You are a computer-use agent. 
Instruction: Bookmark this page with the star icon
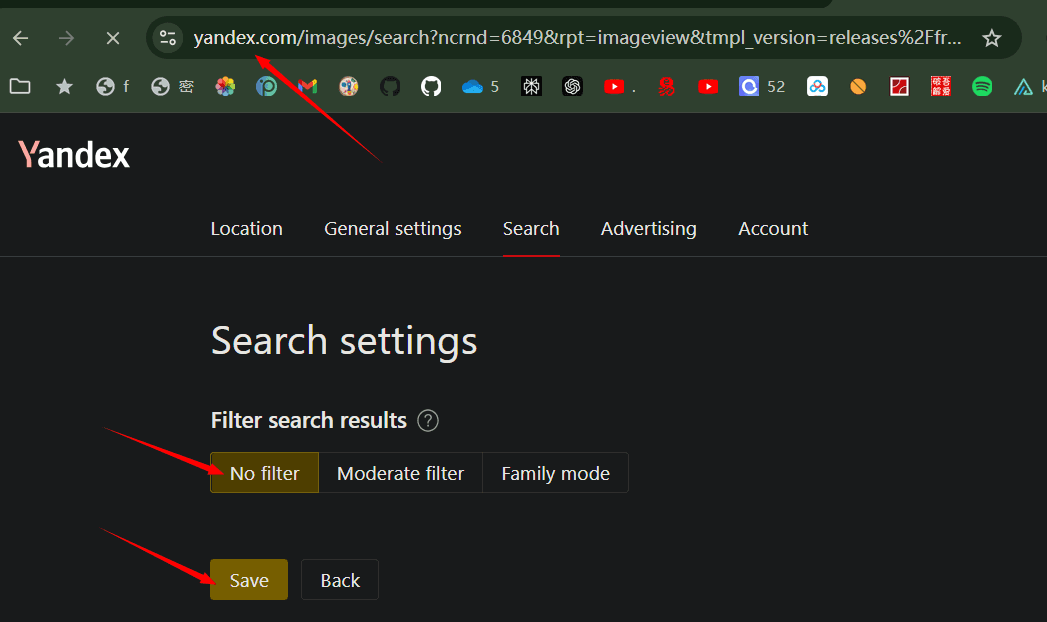click(991, 38)
